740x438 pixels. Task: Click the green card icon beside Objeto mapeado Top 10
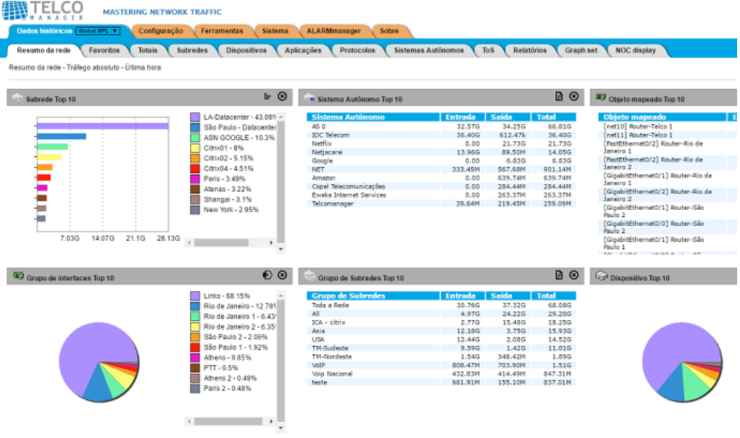(601, 98)
